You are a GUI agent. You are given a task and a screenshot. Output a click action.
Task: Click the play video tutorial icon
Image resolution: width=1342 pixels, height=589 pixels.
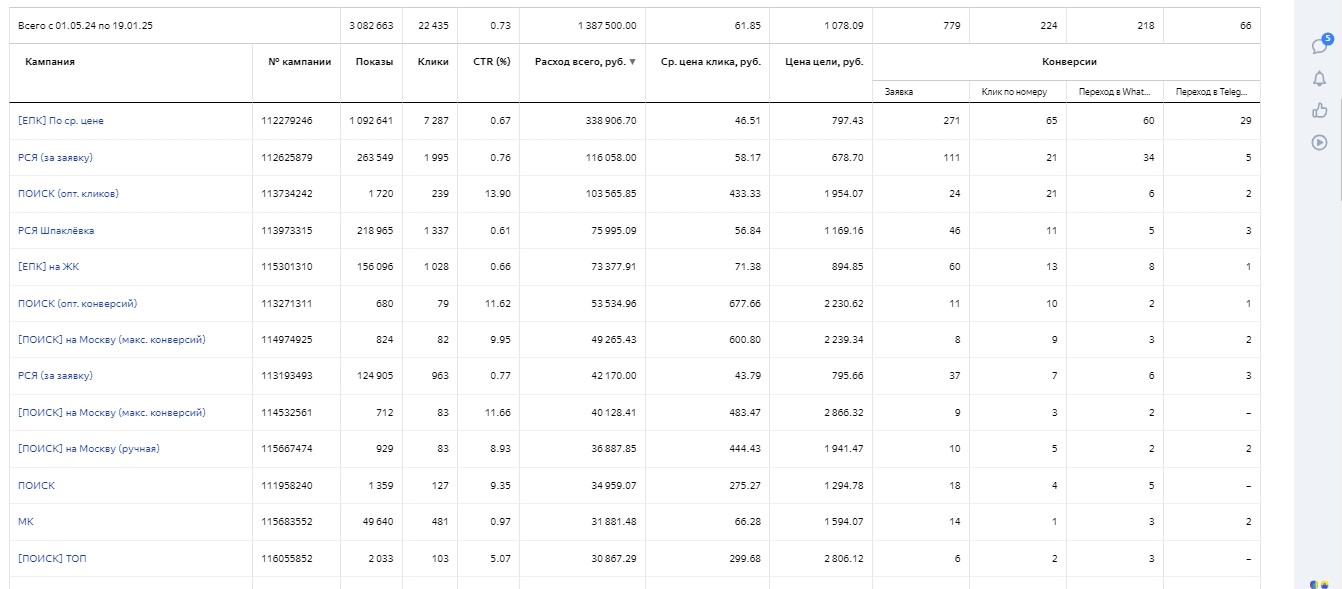pyautogui.click(x=1319, y=142)
